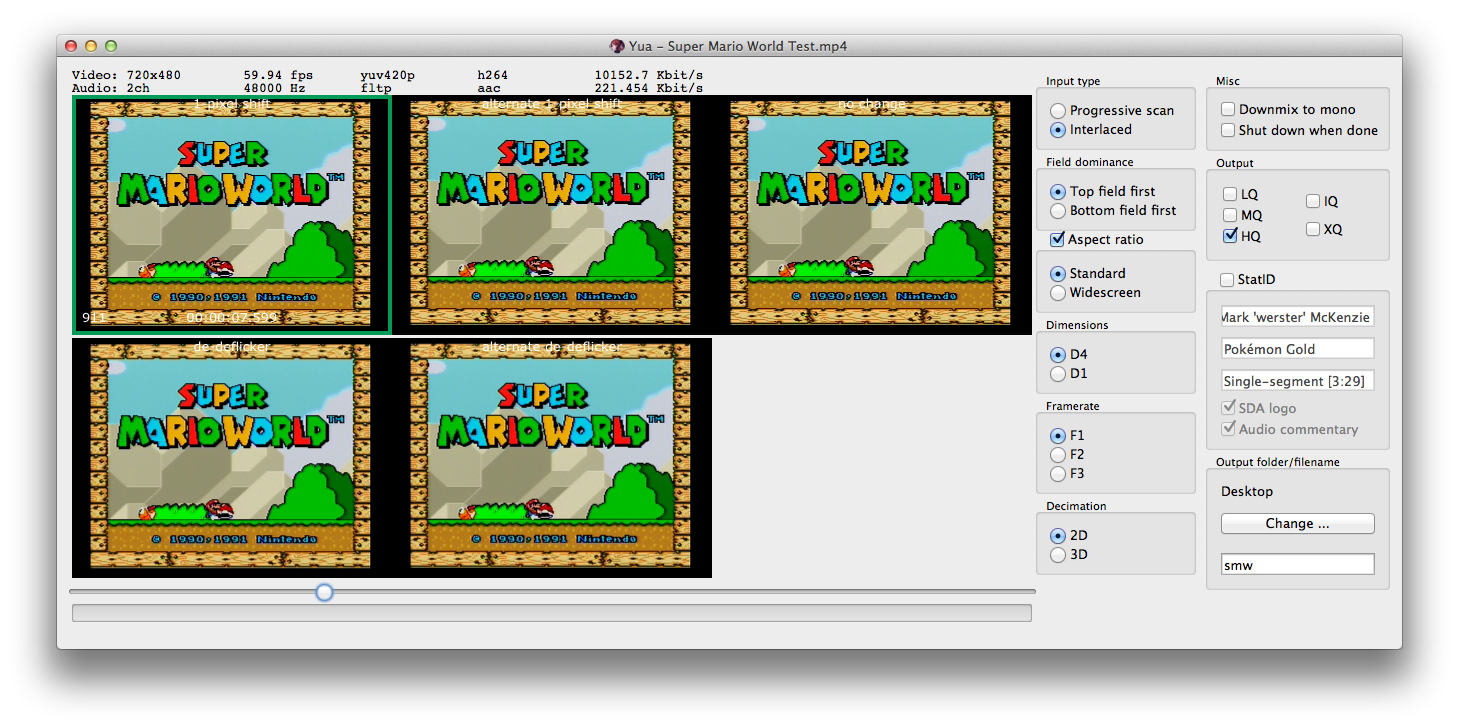Click the 48000 Hz audio rate text
The width and height of the screenshot is (1459, 728).
click(x=274, y=88)
